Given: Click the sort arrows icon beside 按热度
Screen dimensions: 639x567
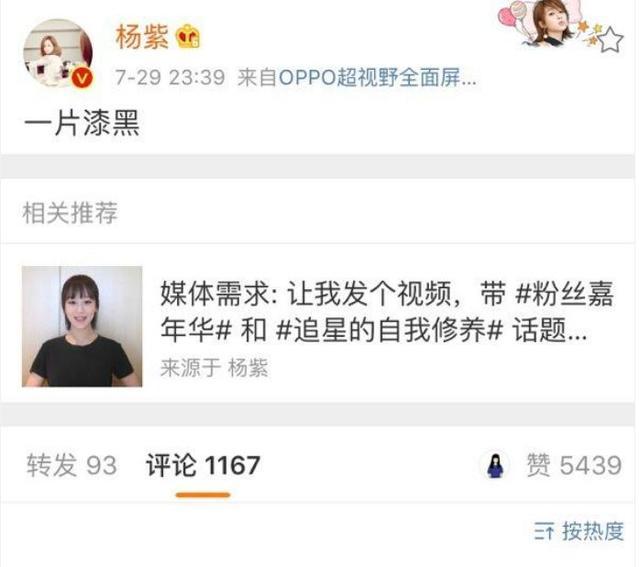Looking at the screenshot, I should tap(544, 531).
